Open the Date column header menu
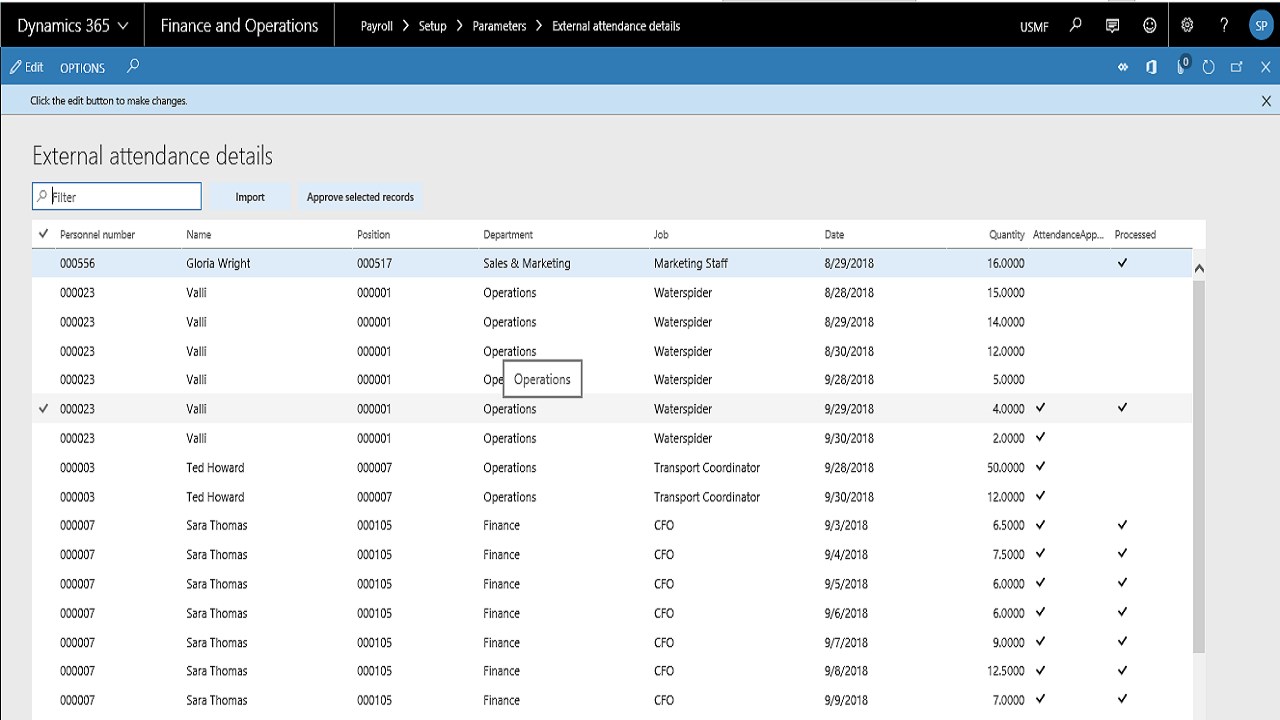The height and width of the screenshot is (720, 1280). [x=834, y=235]
